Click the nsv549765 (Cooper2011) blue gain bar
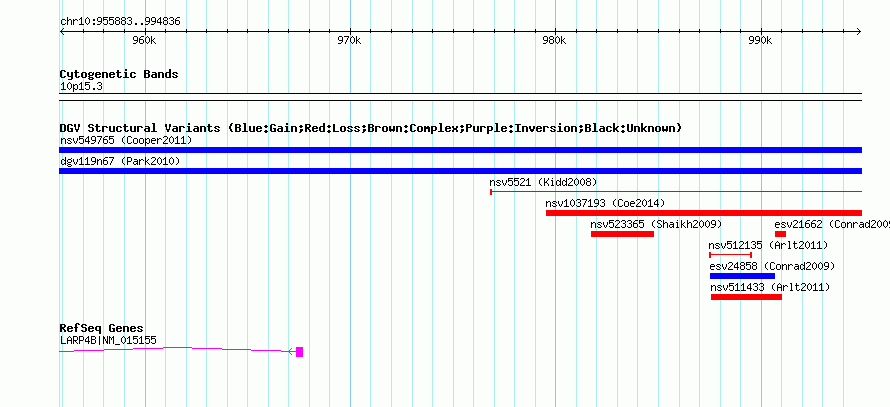 460,150
